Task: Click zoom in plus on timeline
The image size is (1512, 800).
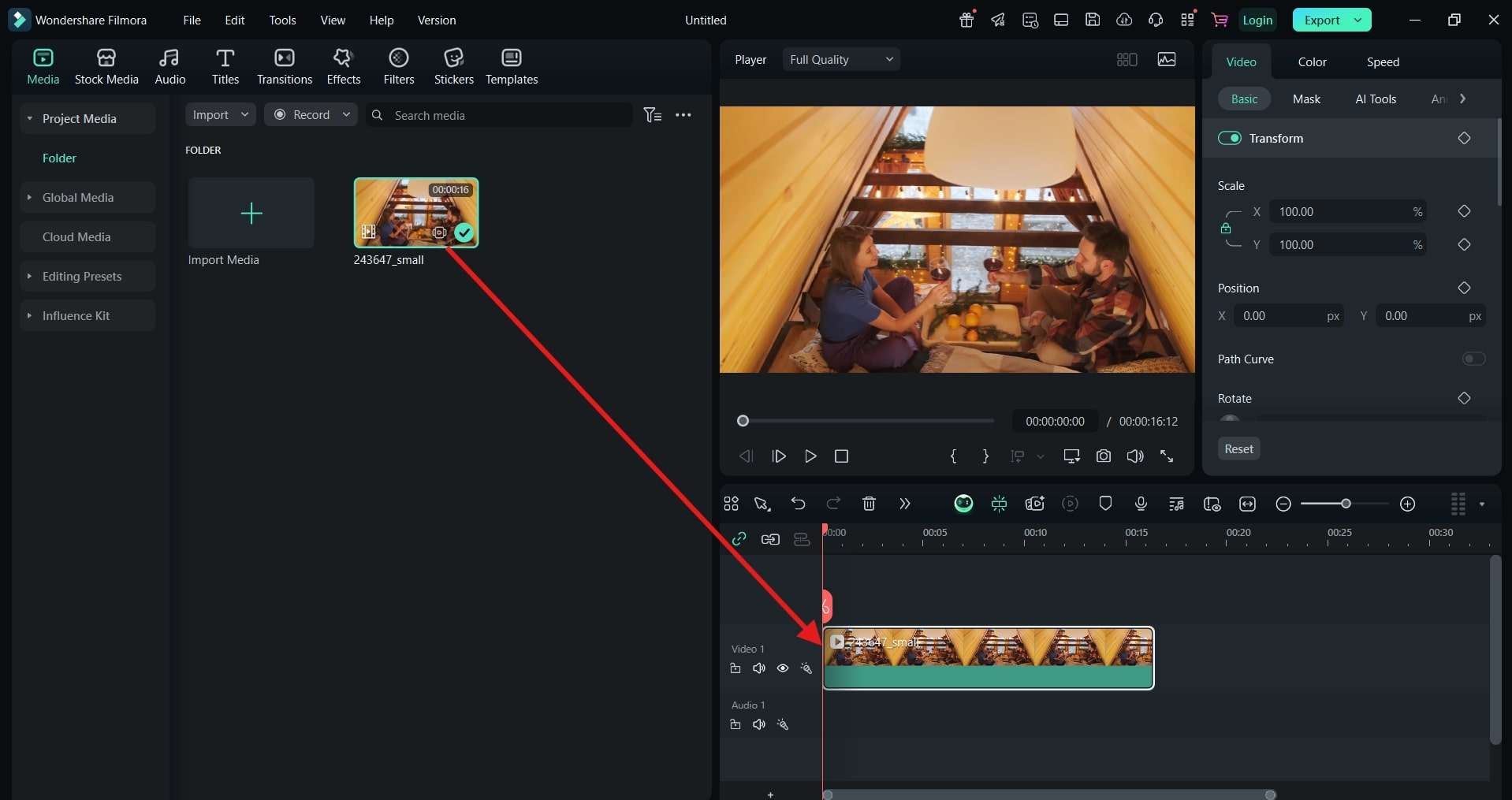Action: point(1408,504)
